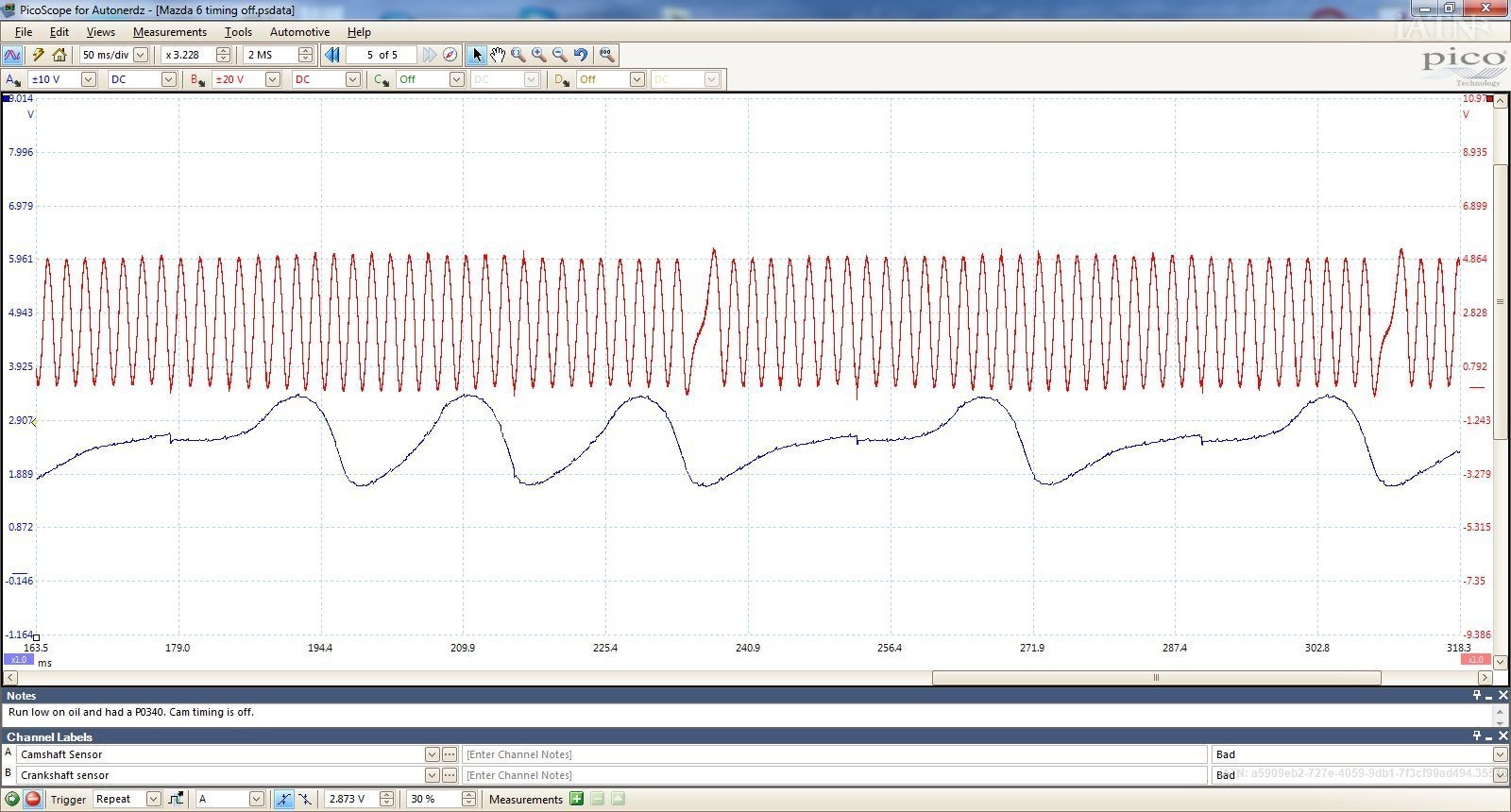The height and width of the screenshot is (812, 1511).
Task: Click the zoom in magnifier tool
Action: 539,55
